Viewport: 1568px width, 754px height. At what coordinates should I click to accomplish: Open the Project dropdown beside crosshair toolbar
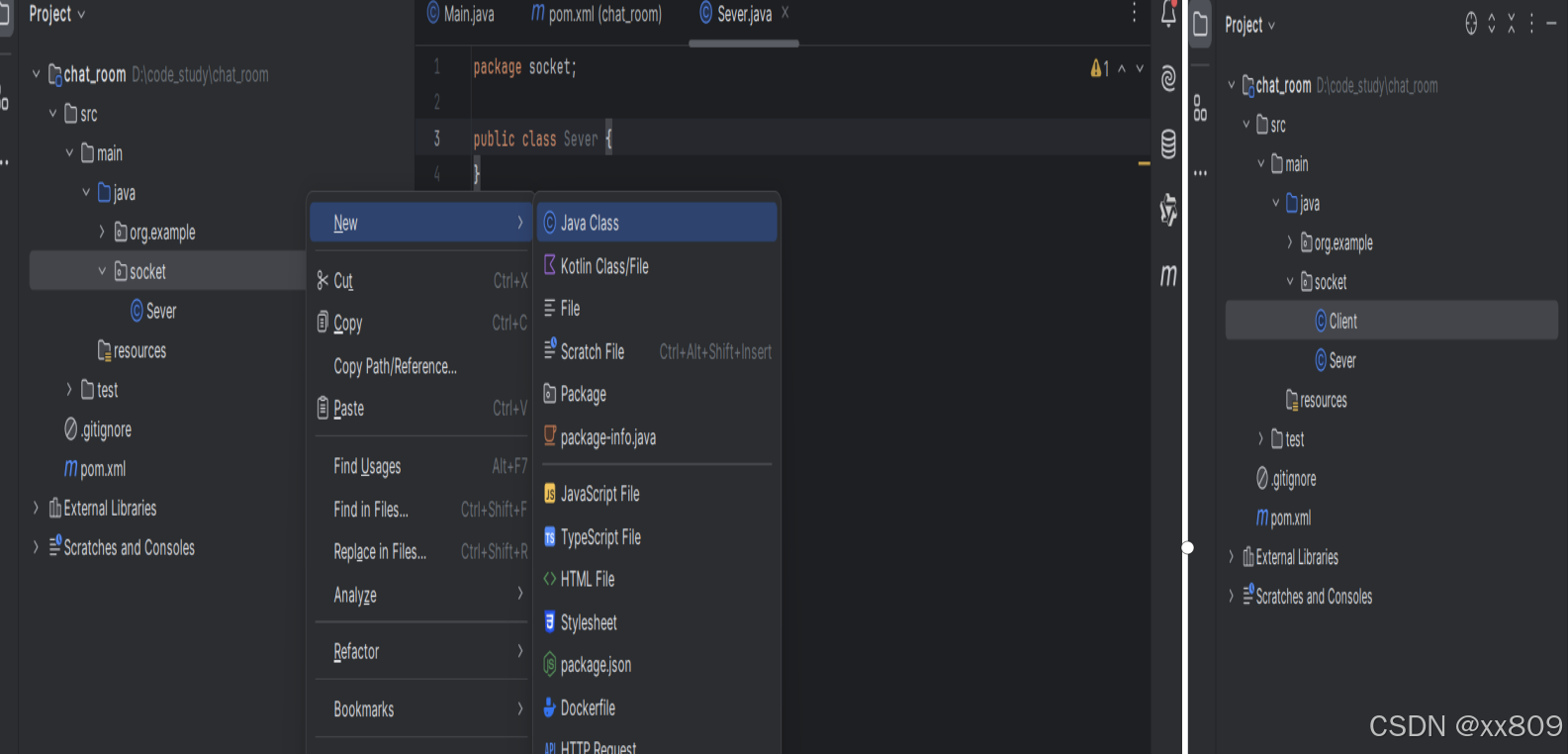[x=1250, y=25]
